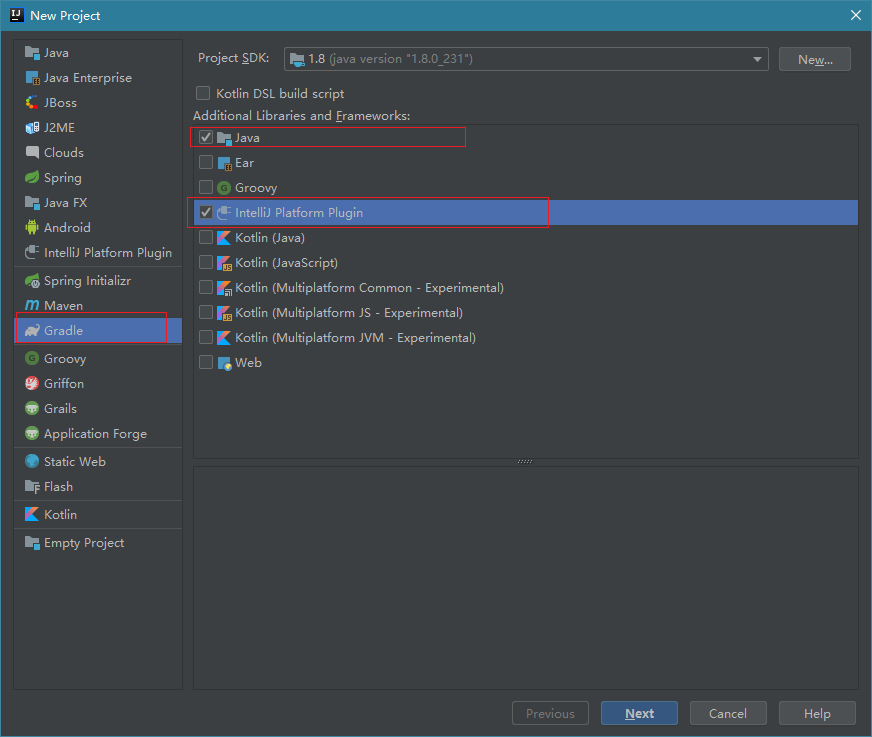The height and width of the screenshot is (737, 872).
Task: Uncheck IntelliJ Platform Plugin framework checkbox
Action: [206, 212]
